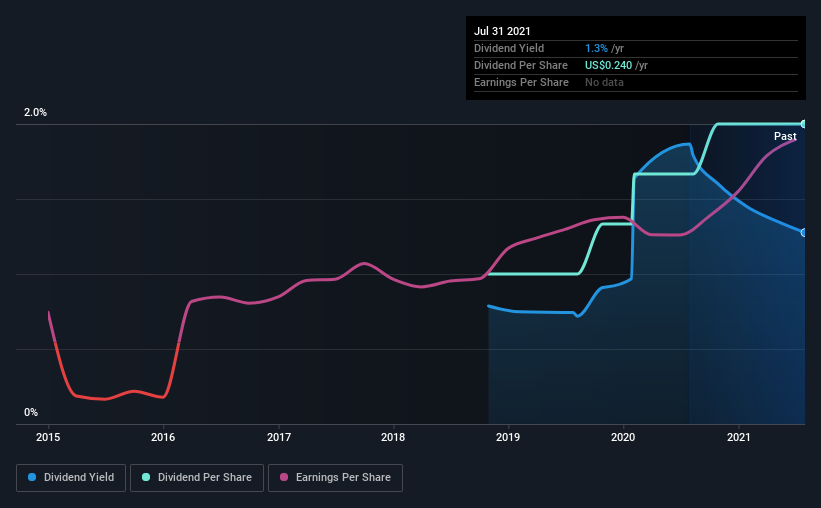Select the 2017 x-axis year label
821x508 pixels.
279,437
